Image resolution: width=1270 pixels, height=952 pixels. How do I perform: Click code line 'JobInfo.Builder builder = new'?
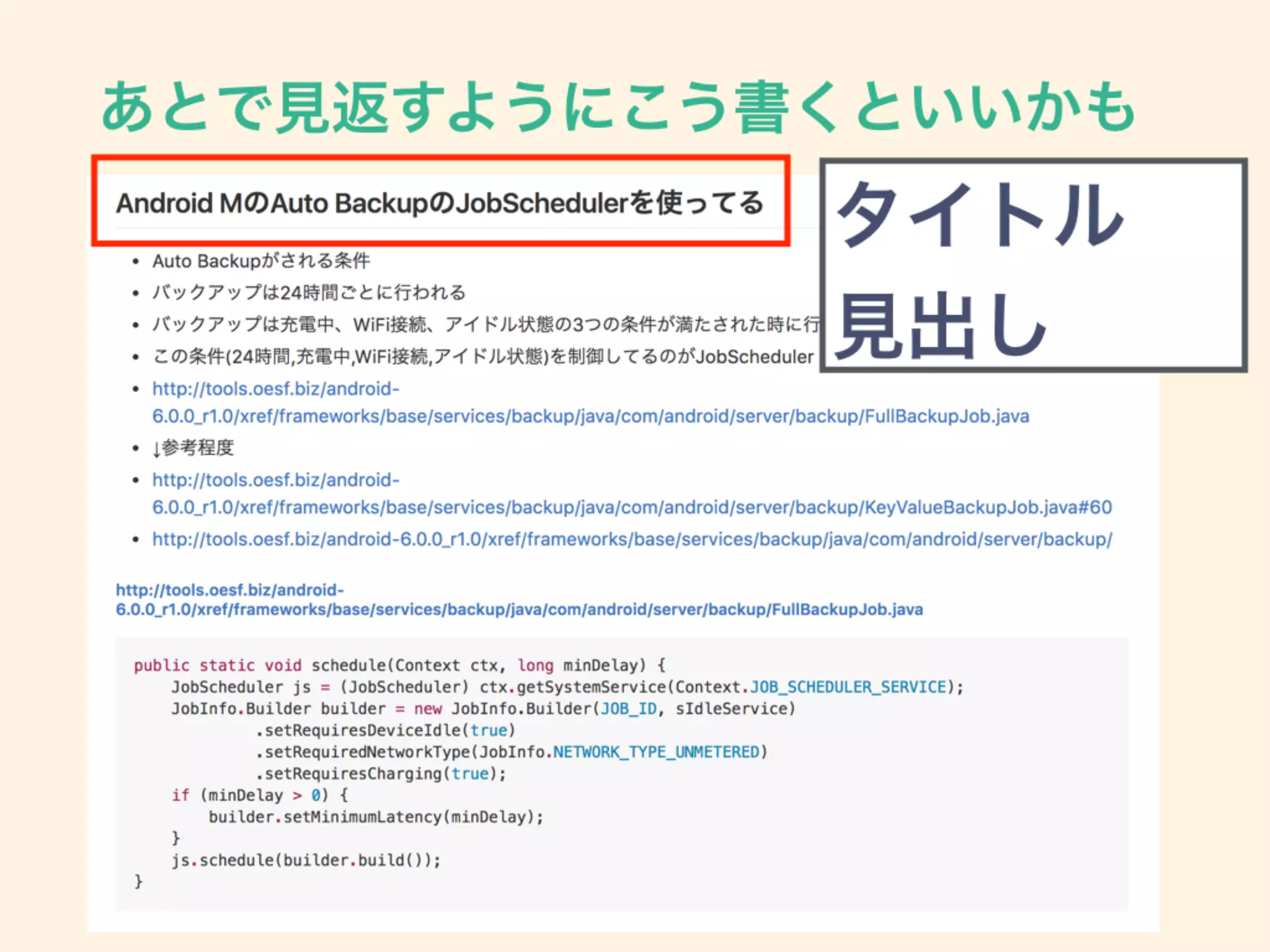tap(483, 709)
